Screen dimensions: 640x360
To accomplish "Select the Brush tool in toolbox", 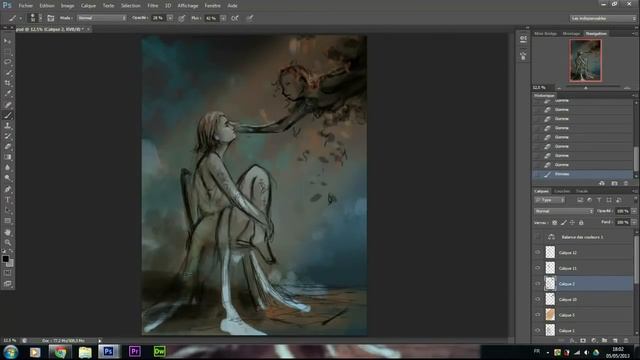I will coord(7,116).
